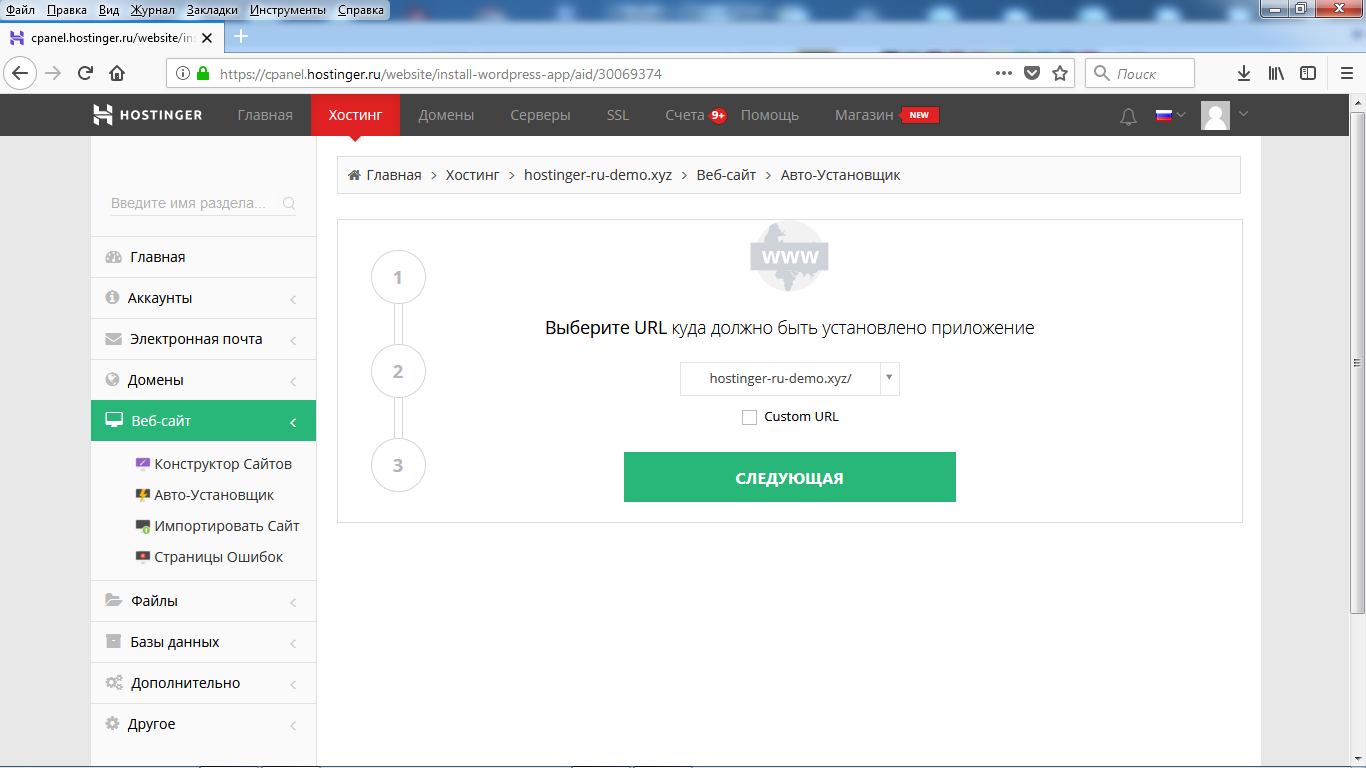Reload the page with refresh icon
1366x768 pixels.
pos(85,73)
